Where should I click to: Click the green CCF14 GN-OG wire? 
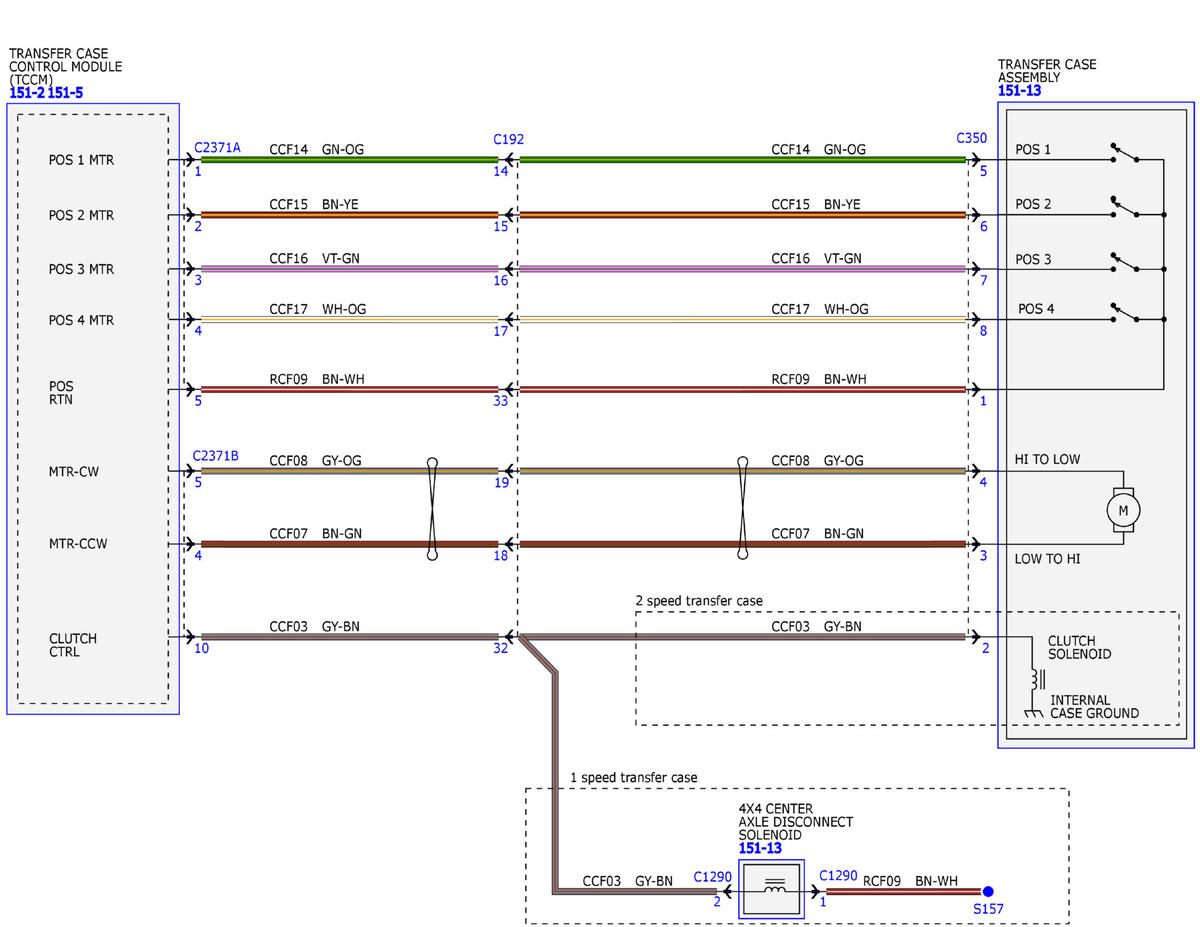(349, 159)
